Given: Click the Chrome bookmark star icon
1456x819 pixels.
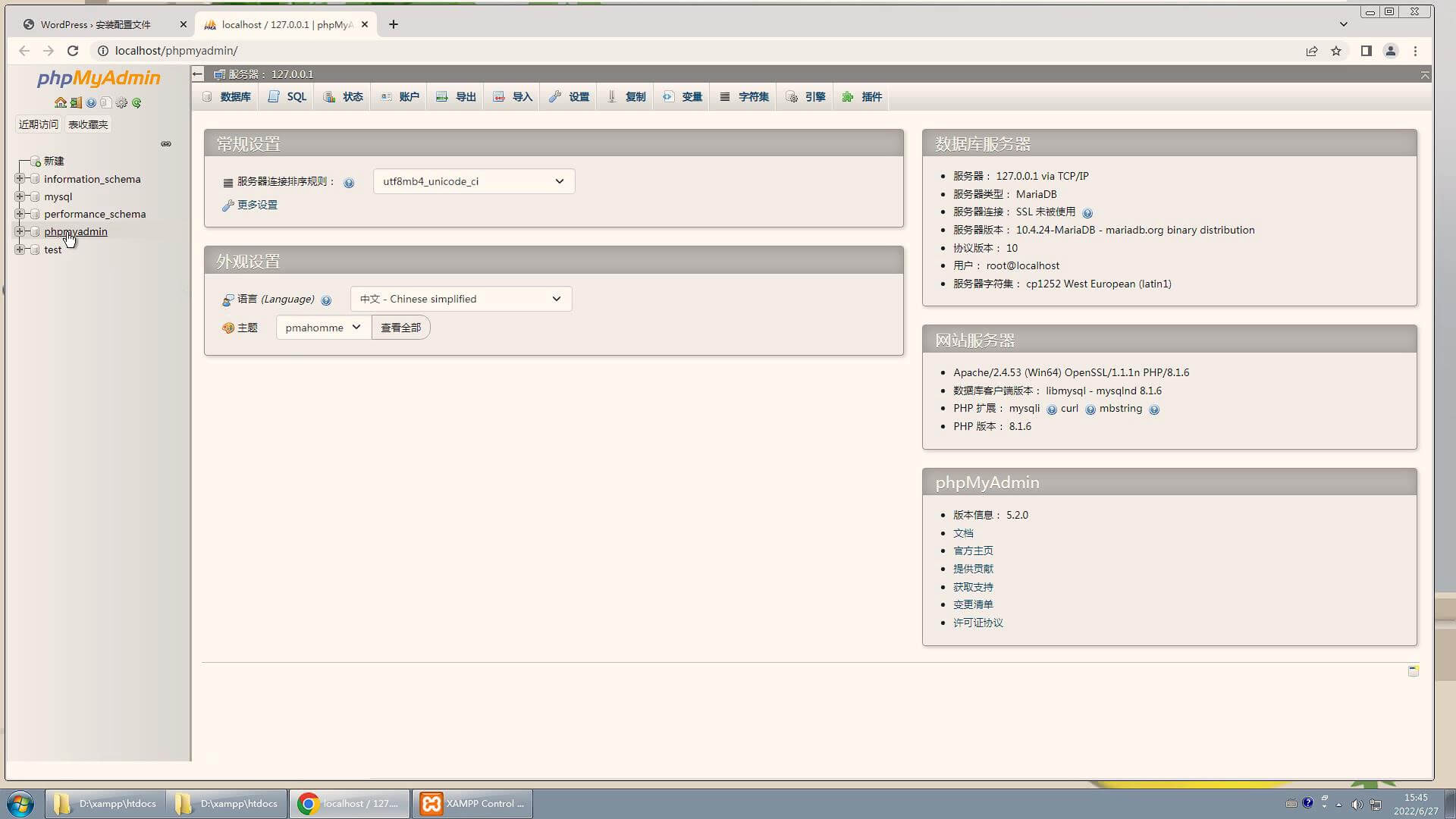Looking at the screenshot, I should pos(1336,51).
